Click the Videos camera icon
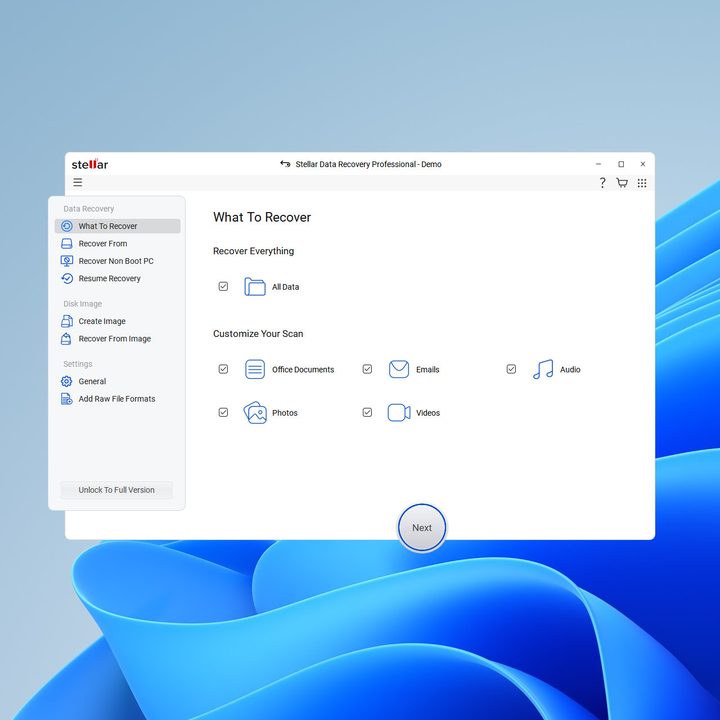 click(399, 412)
